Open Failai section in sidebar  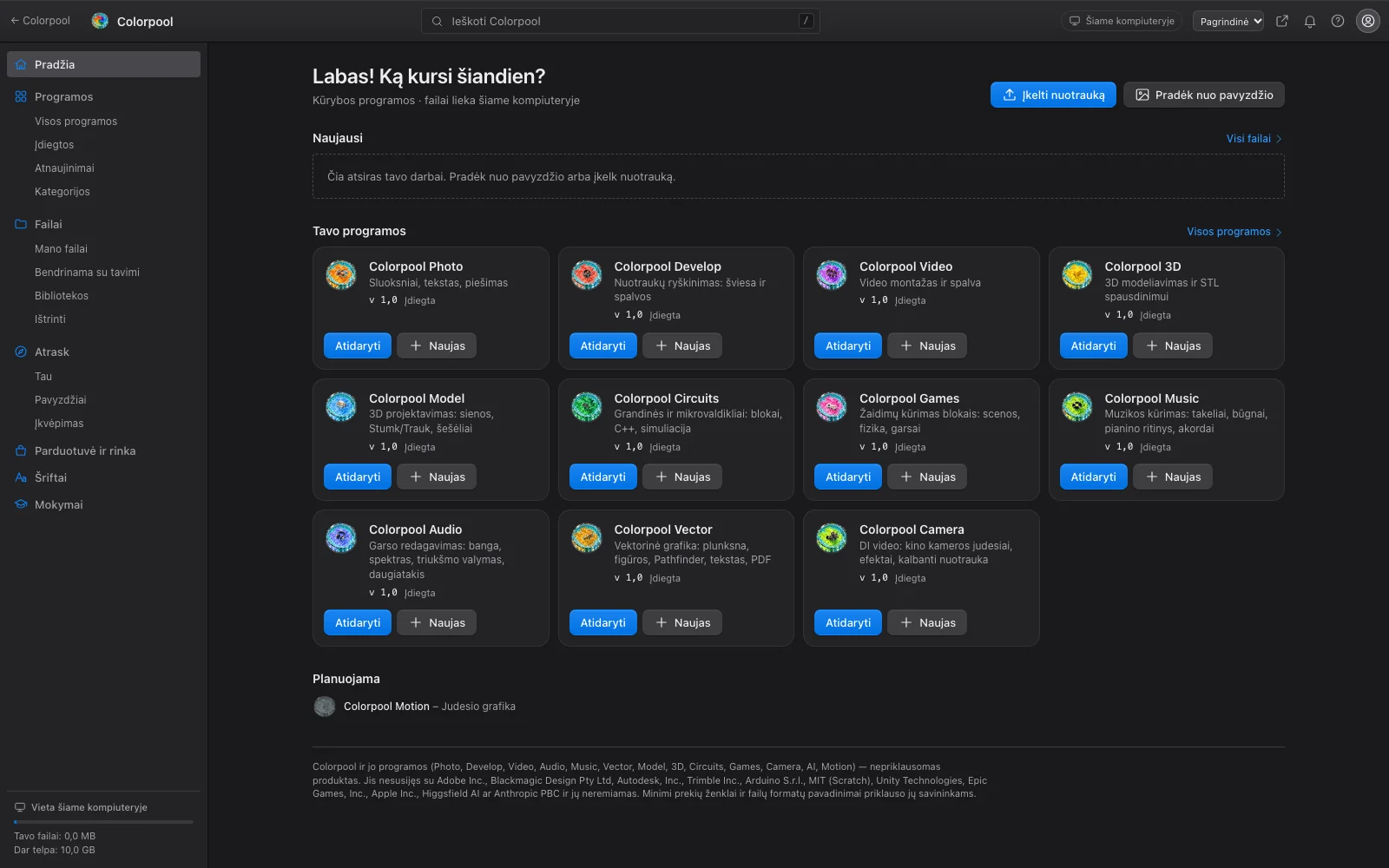(104, 224)
